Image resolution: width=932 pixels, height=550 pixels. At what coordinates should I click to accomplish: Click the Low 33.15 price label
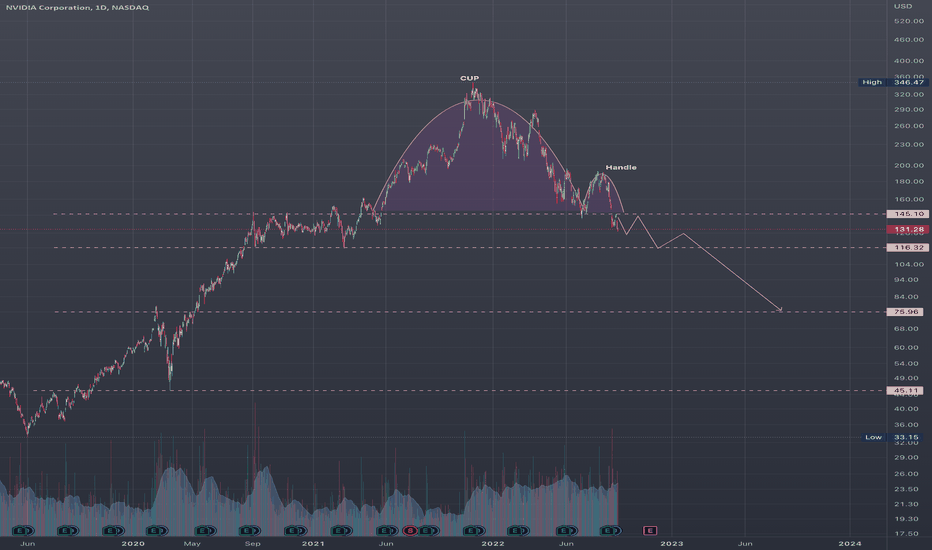(893, 437)
